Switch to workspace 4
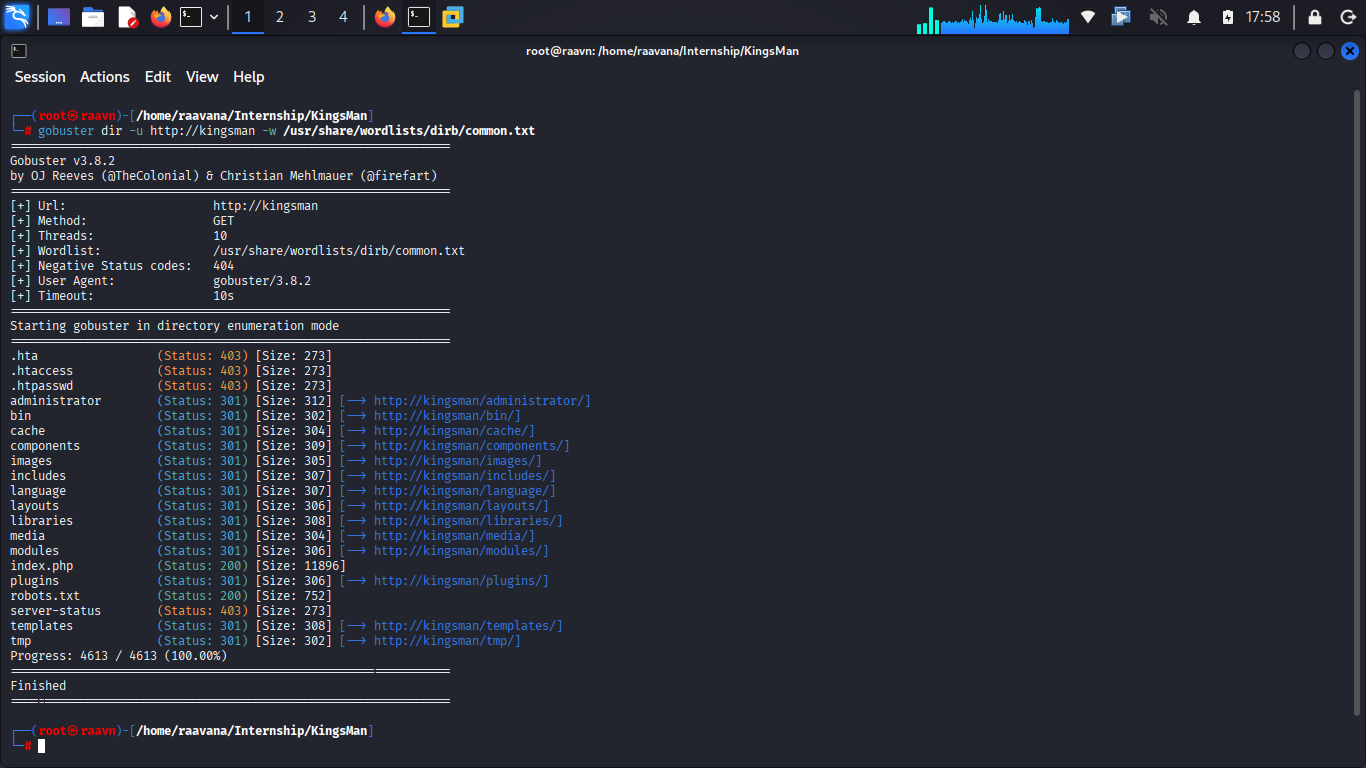Screen dimensions: 1366x768 coord(344,17)
